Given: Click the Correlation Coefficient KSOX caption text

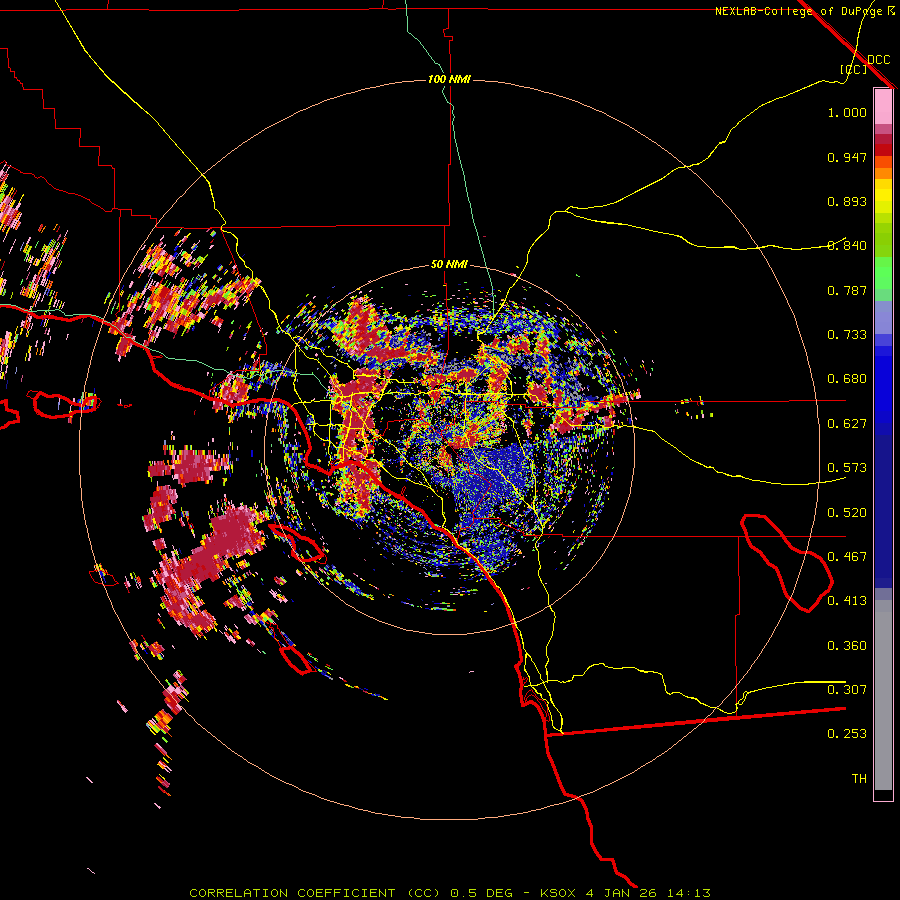Looking at the screenshot, I should [x=450, y=893].
